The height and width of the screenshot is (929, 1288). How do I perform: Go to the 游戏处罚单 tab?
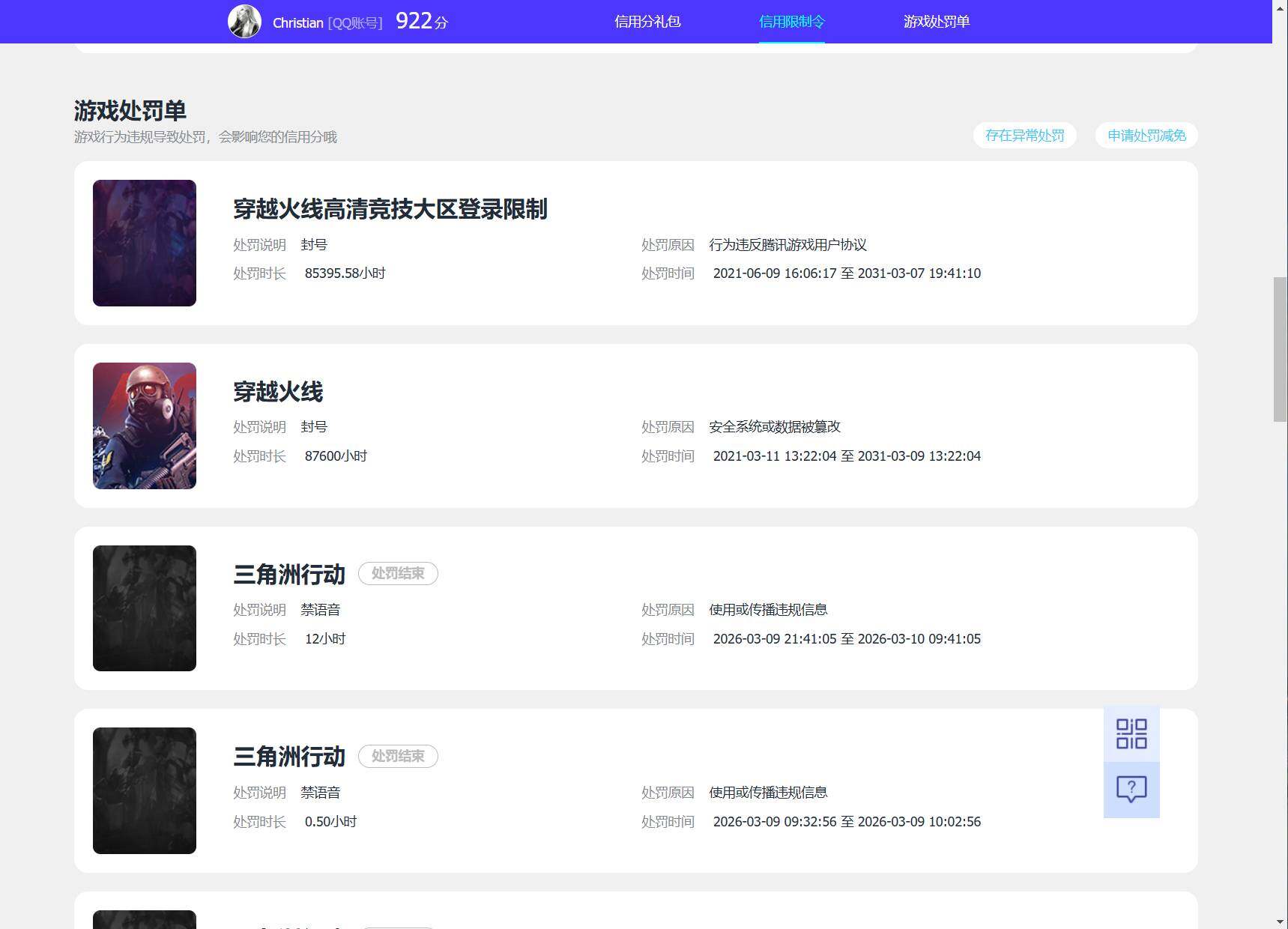937,22
